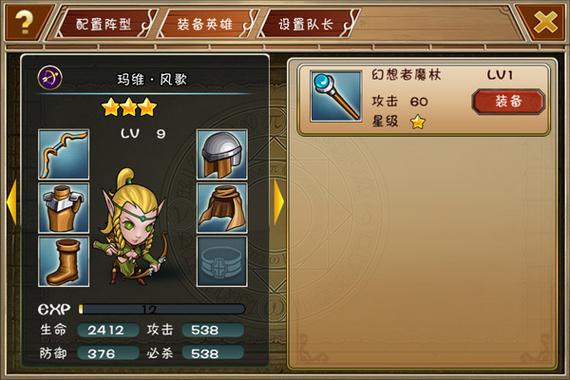Click the 幻想者魔杖 staff item icon
Viewport: 570px width, 380px height.
(x=336, y=96)
